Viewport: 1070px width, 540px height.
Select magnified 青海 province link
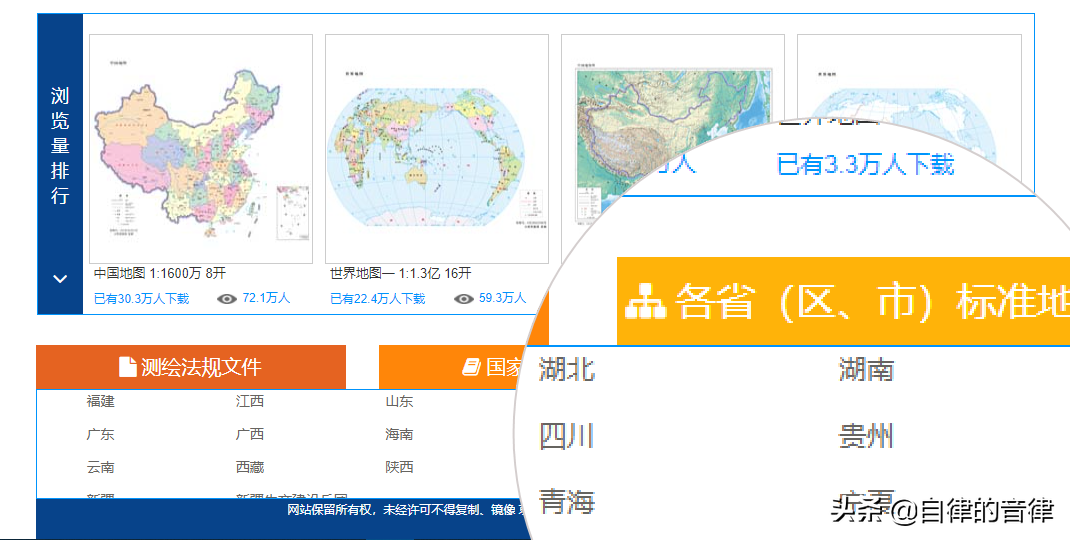click(x=566, y=501)
